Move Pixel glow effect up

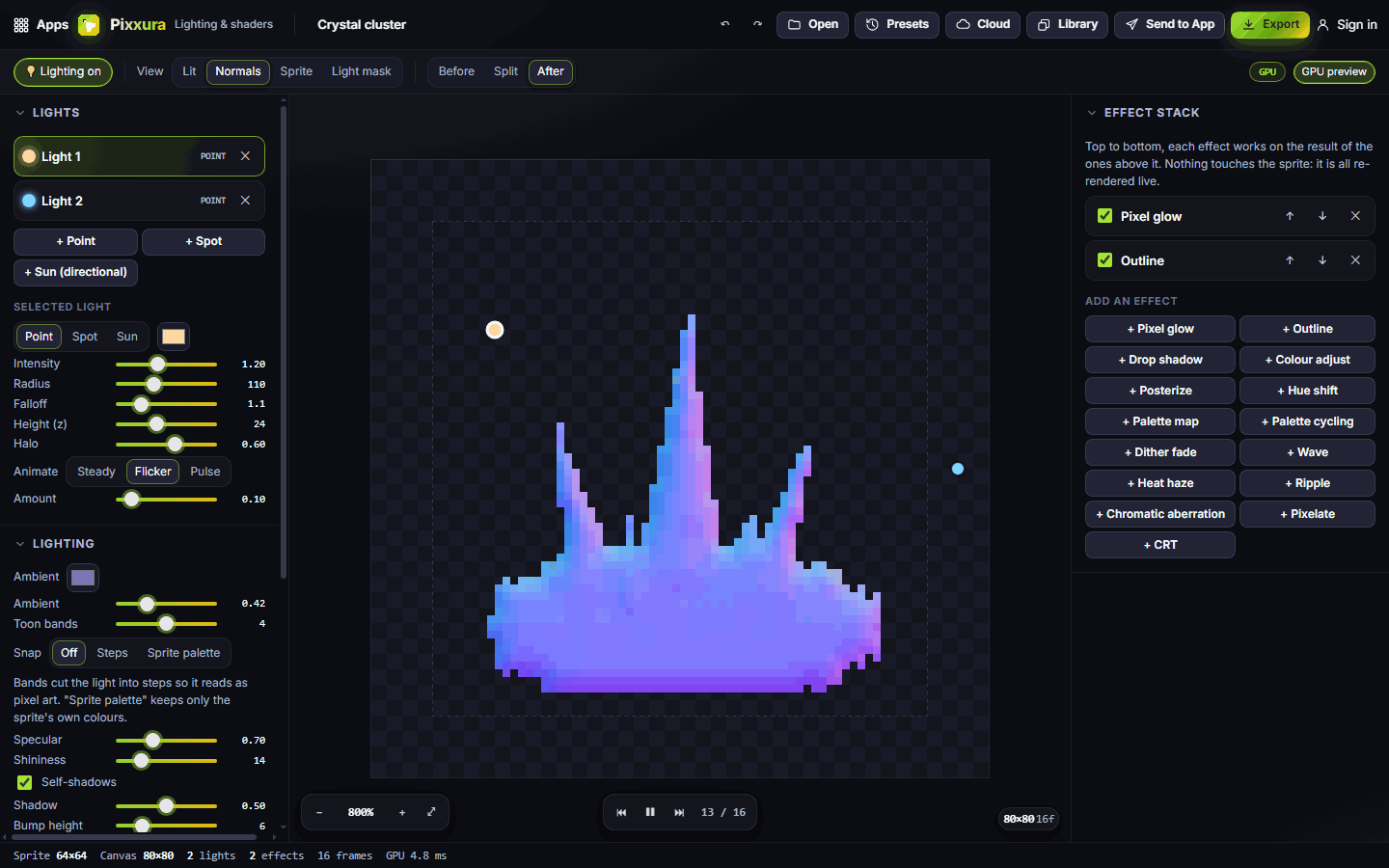[1290, 216]
